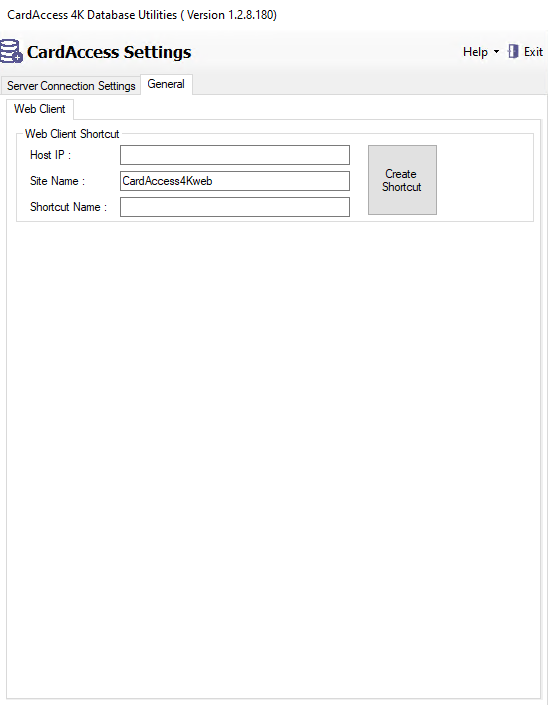Click the window title version text
The image size is (548, 705).
tap(142, 15)
